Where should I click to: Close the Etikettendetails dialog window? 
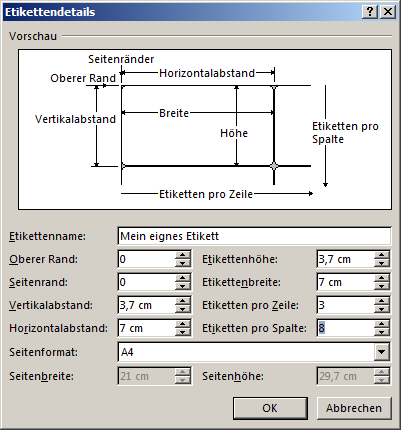(388, 12)
